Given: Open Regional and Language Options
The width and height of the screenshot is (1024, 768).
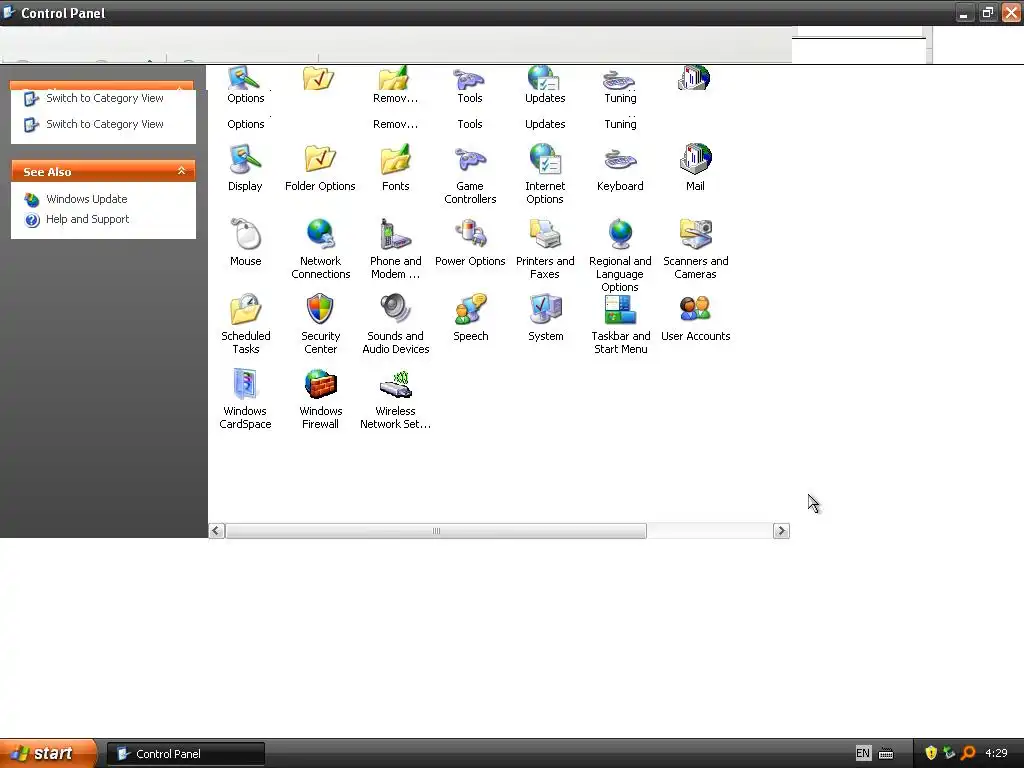Looking at the screenshot, I should tap(620, 256).
